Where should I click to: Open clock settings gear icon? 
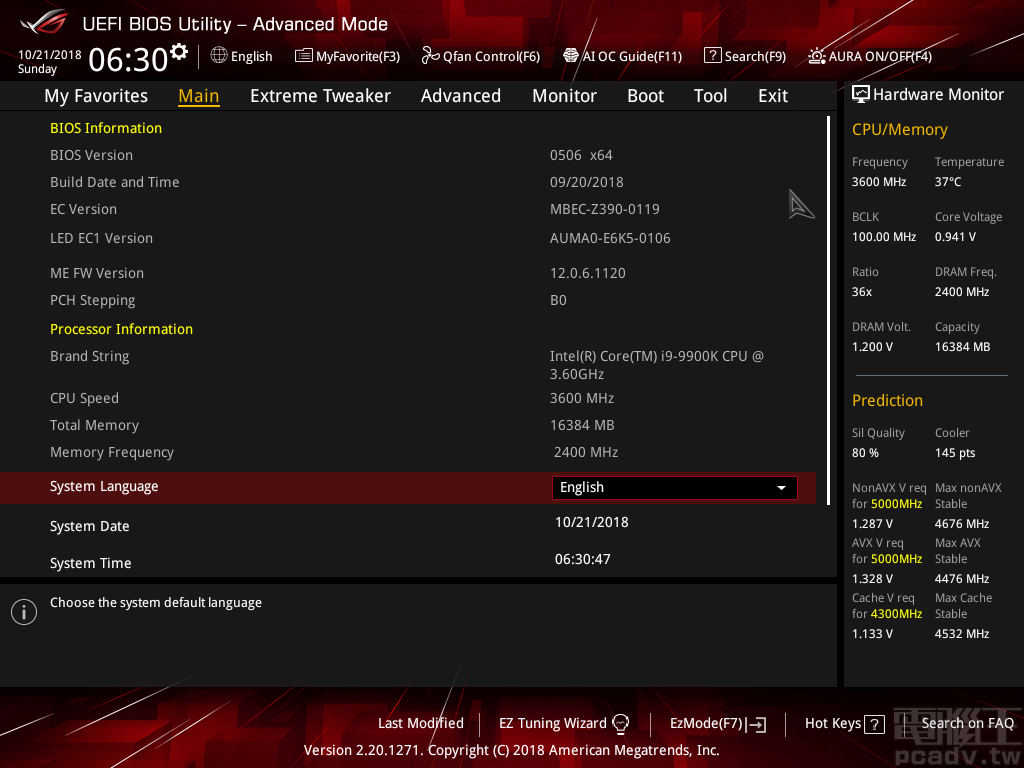point(179,52)
